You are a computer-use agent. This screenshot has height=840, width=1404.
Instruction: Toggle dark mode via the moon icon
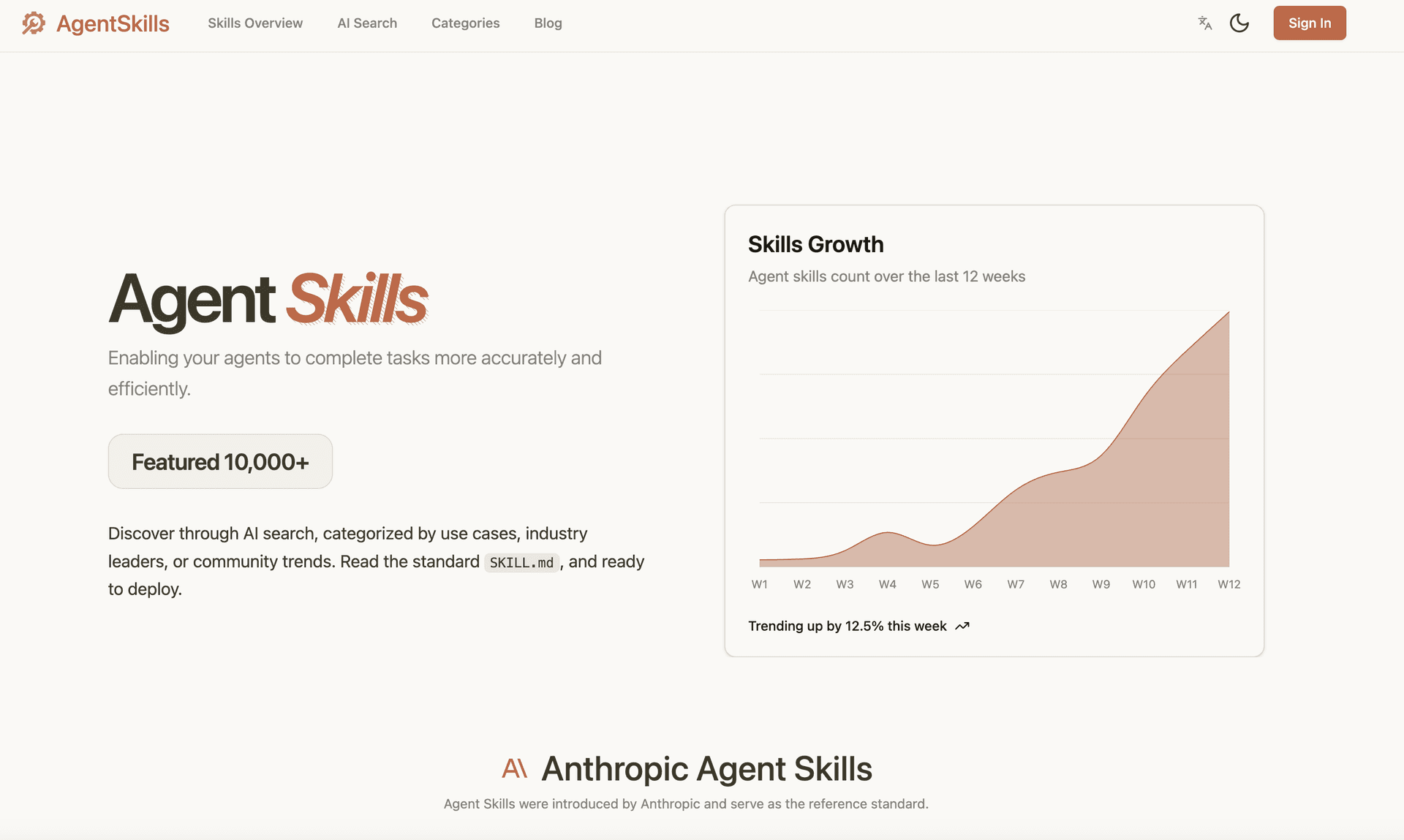pyautogui.click(x=1239, y=23)
